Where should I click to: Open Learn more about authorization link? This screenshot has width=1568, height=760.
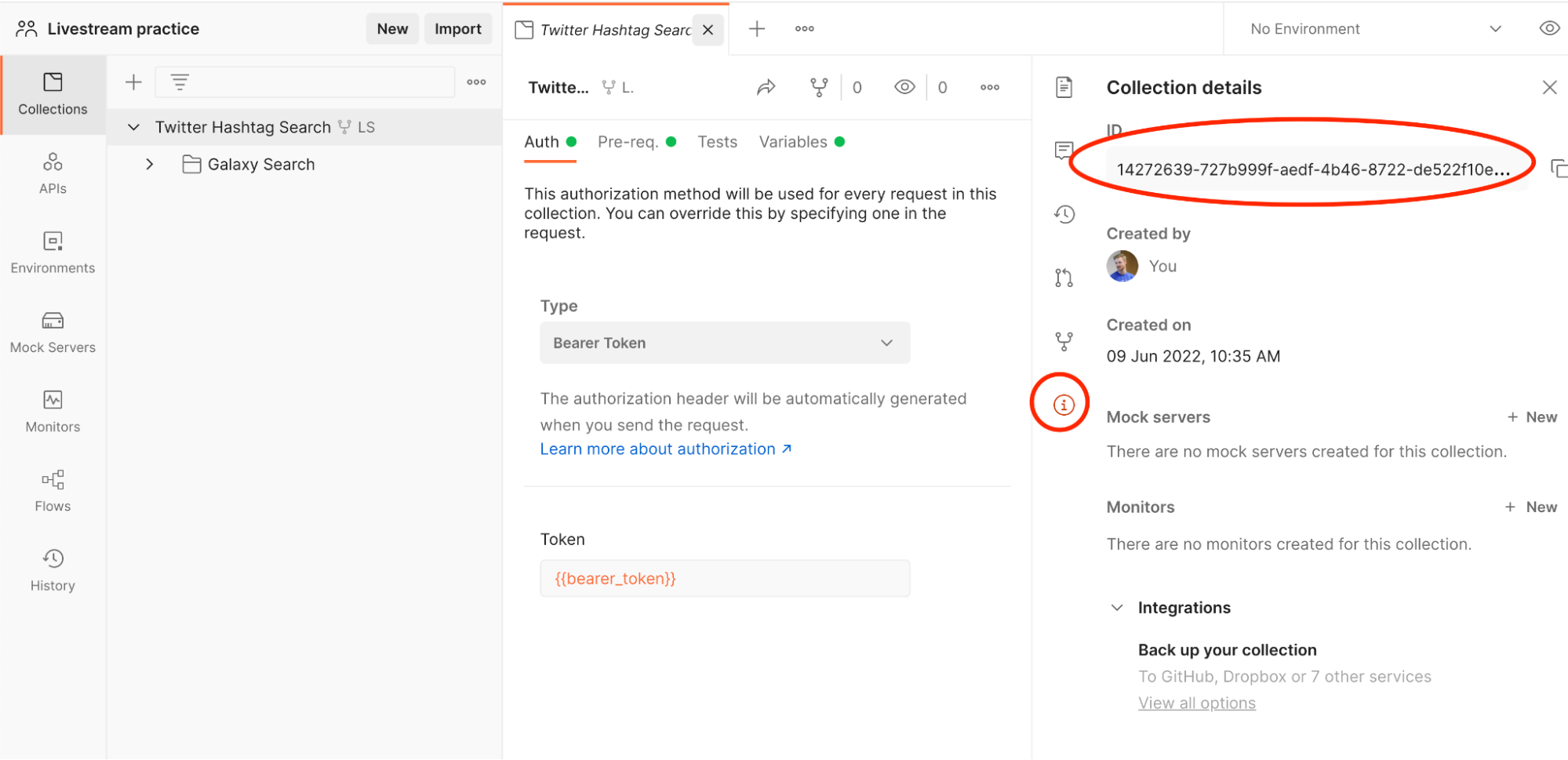[x=666, y=449]
